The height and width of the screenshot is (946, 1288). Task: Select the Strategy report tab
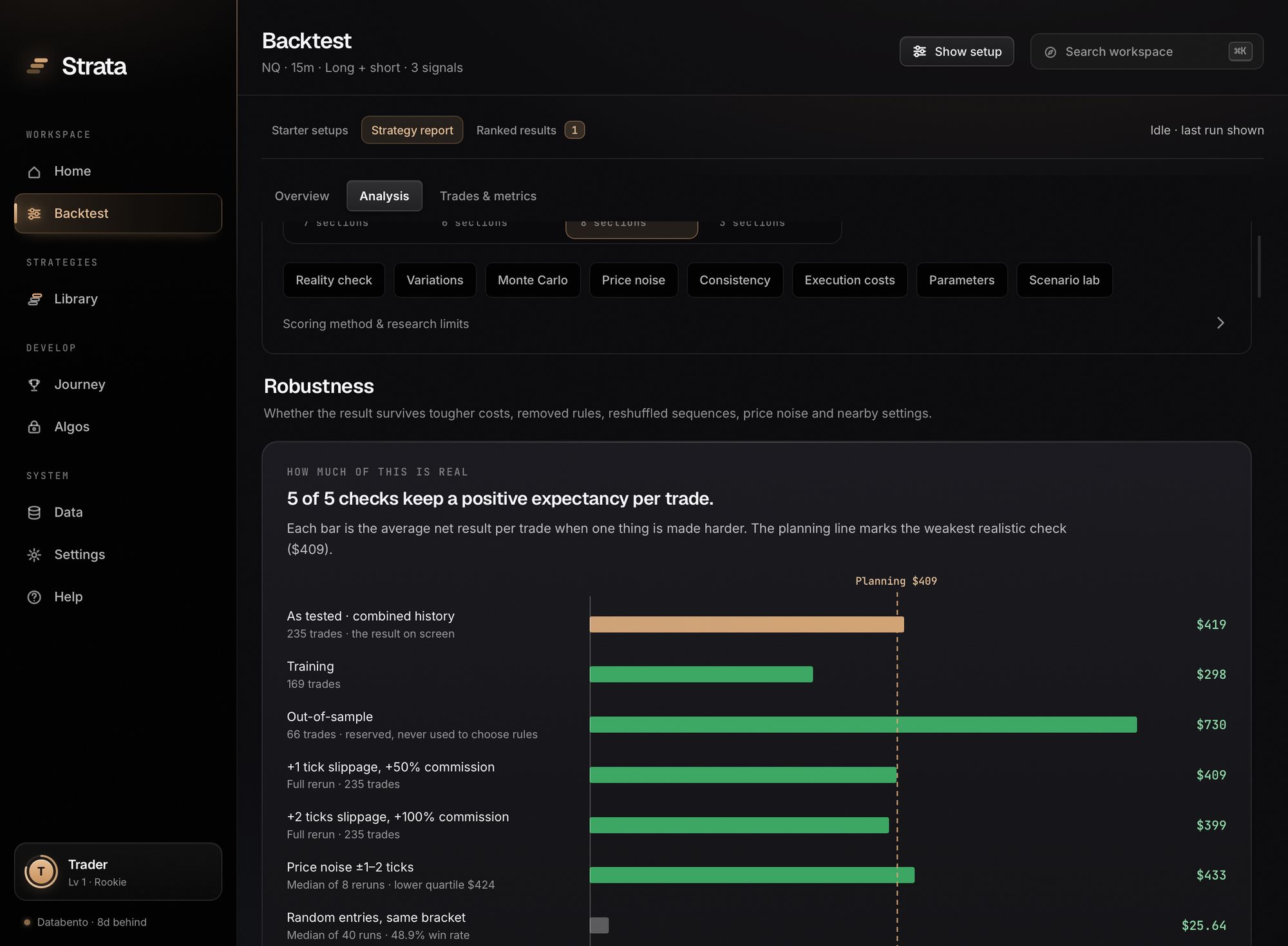click(412, 130)
